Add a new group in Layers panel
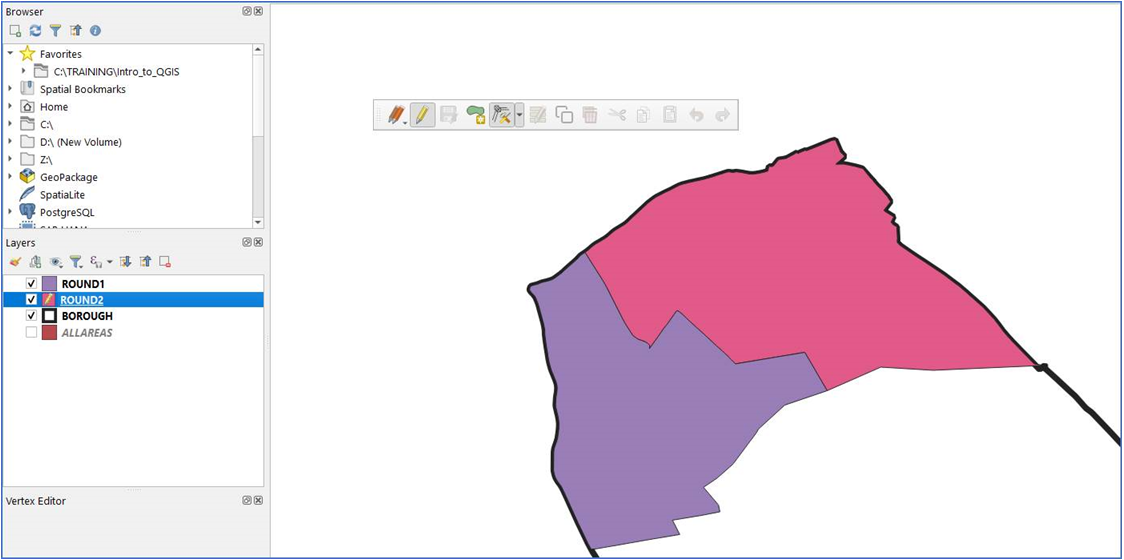 [x=35, y=262]
